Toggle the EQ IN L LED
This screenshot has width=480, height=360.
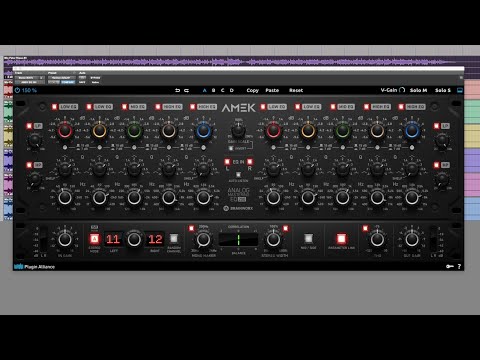[227, 162]
